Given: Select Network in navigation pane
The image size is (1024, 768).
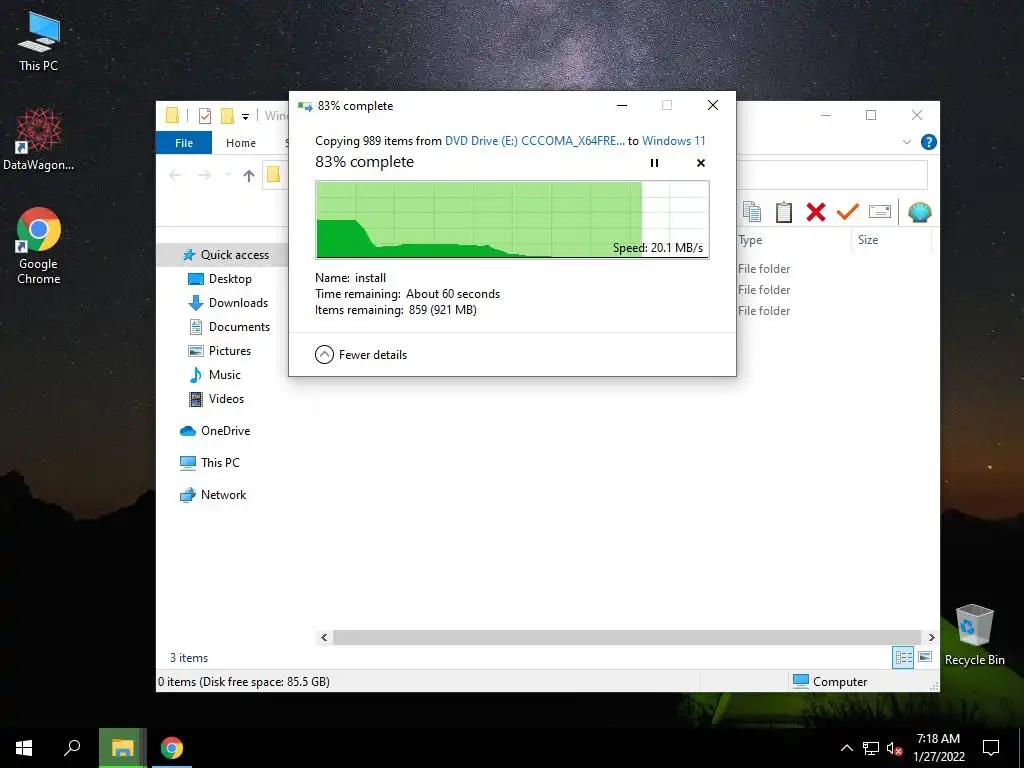Looking at the screenshot, I should [x=212, y=495].
